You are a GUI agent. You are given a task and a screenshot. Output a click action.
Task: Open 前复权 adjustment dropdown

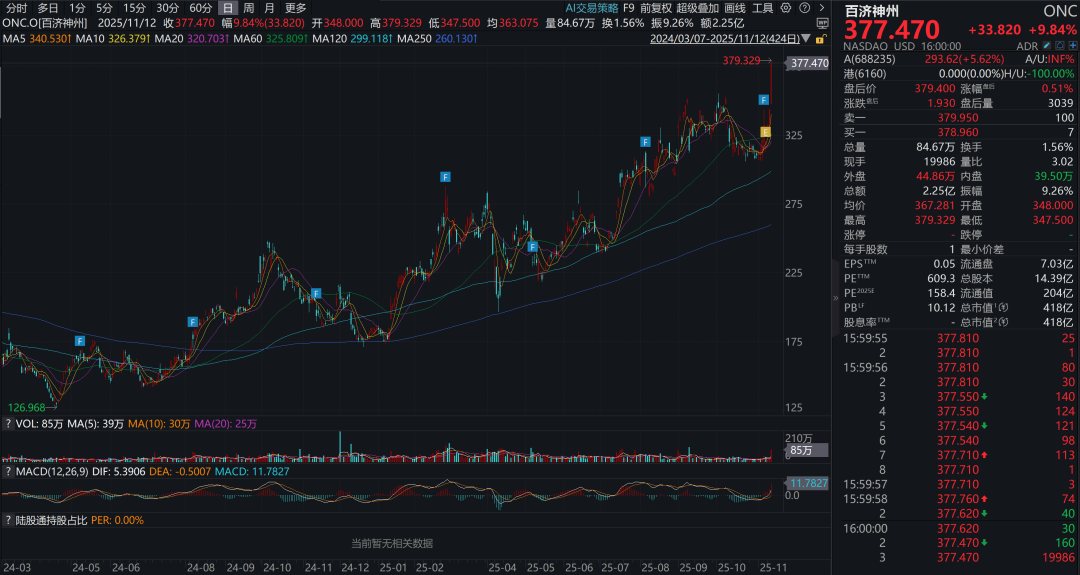[x=656, y=8]
